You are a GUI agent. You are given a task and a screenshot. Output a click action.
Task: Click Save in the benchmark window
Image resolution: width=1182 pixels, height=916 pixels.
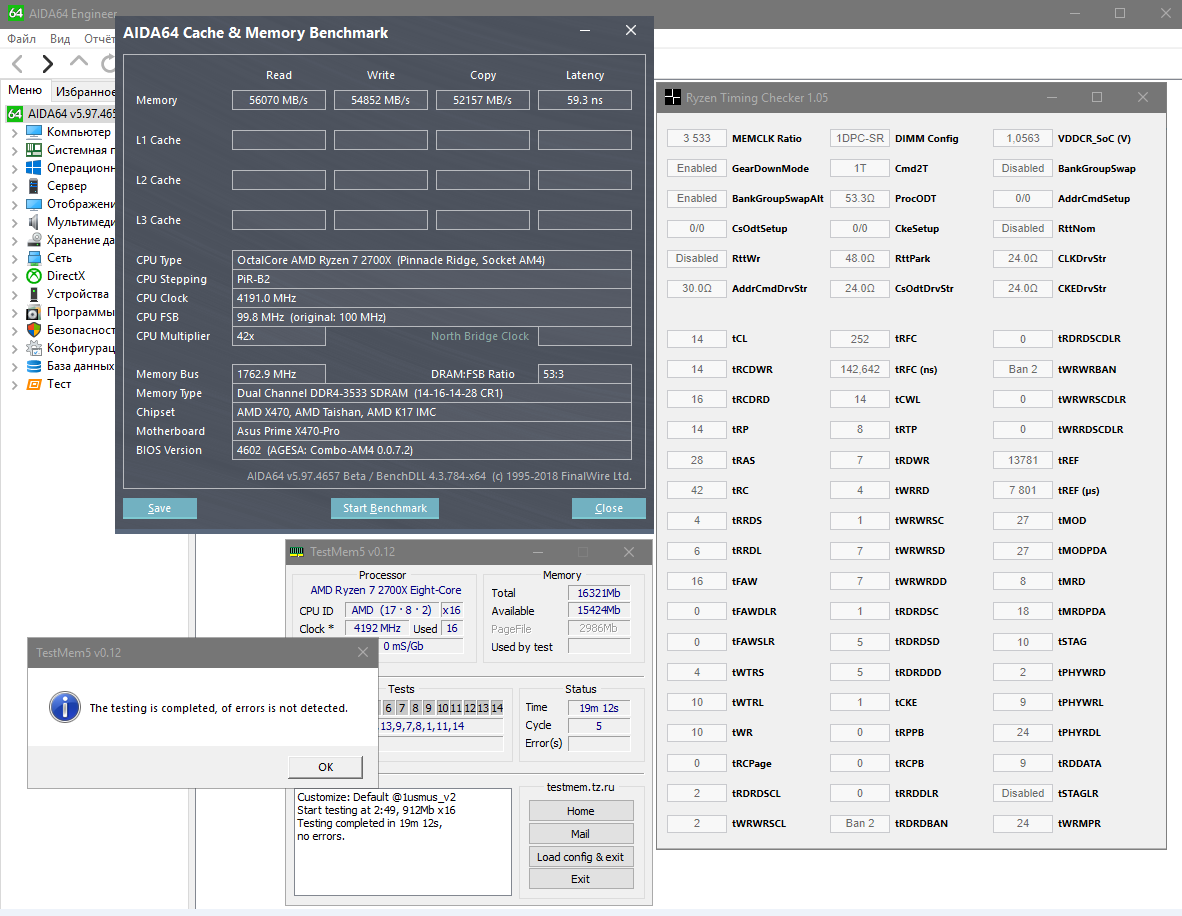(160, 508)
